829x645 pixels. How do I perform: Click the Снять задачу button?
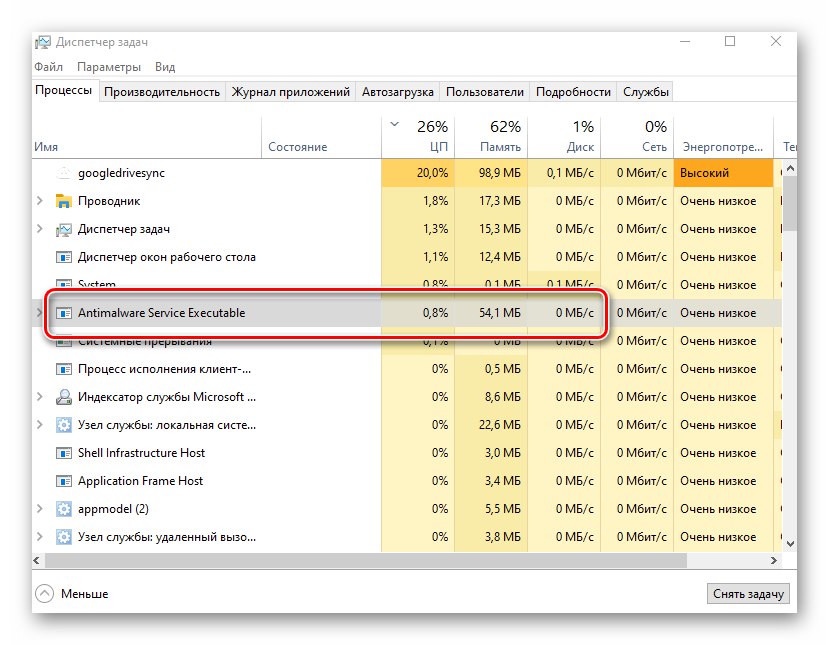tap(748, 594)
